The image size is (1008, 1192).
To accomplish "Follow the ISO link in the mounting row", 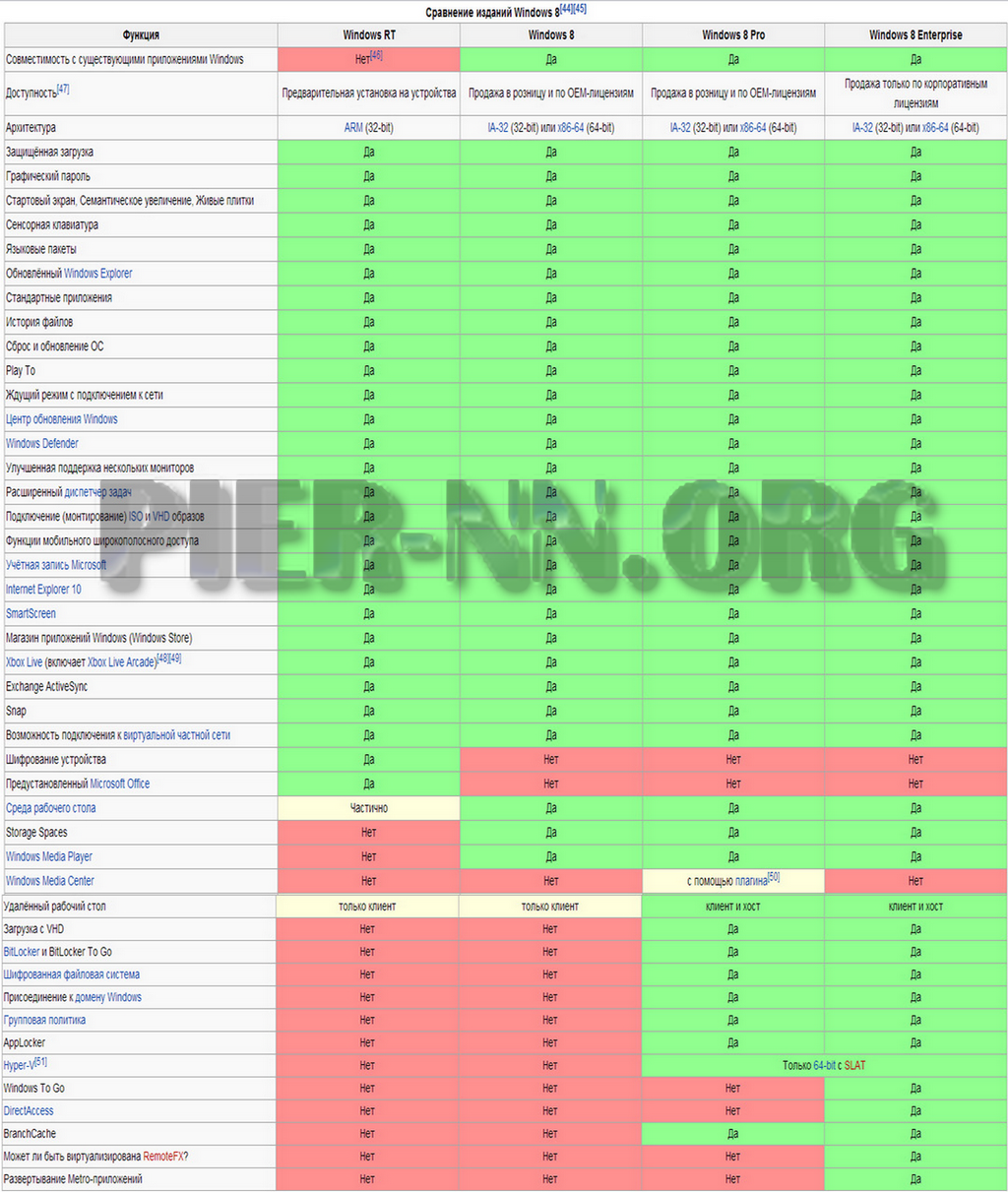I will pos(136,517).
